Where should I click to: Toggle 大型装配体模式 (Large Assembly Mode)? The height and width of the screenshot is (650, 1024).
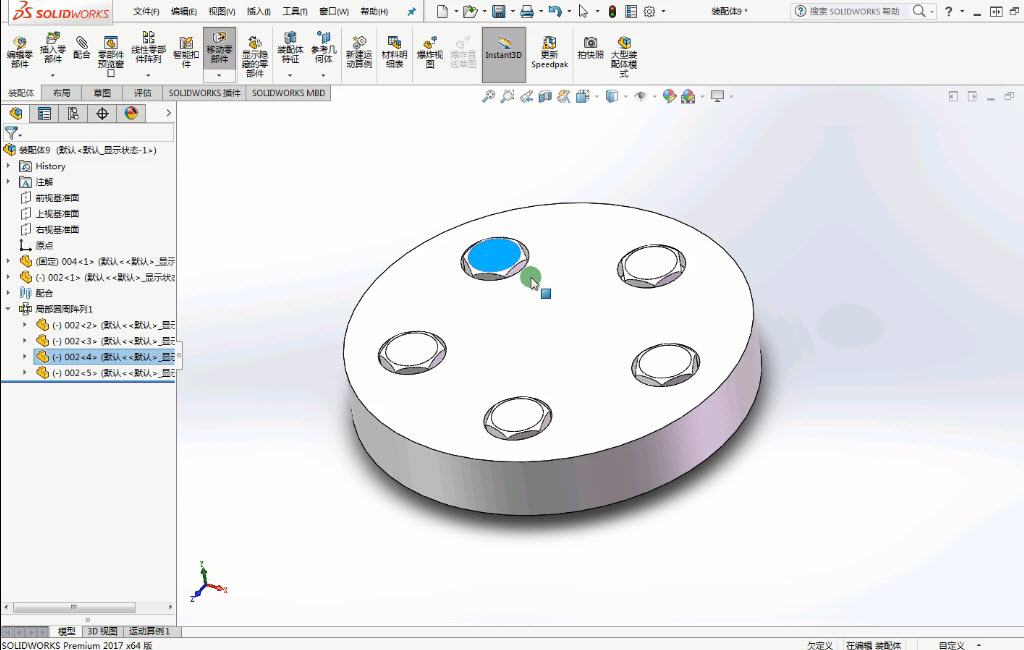pyautogui.click(x=624, y=56)
